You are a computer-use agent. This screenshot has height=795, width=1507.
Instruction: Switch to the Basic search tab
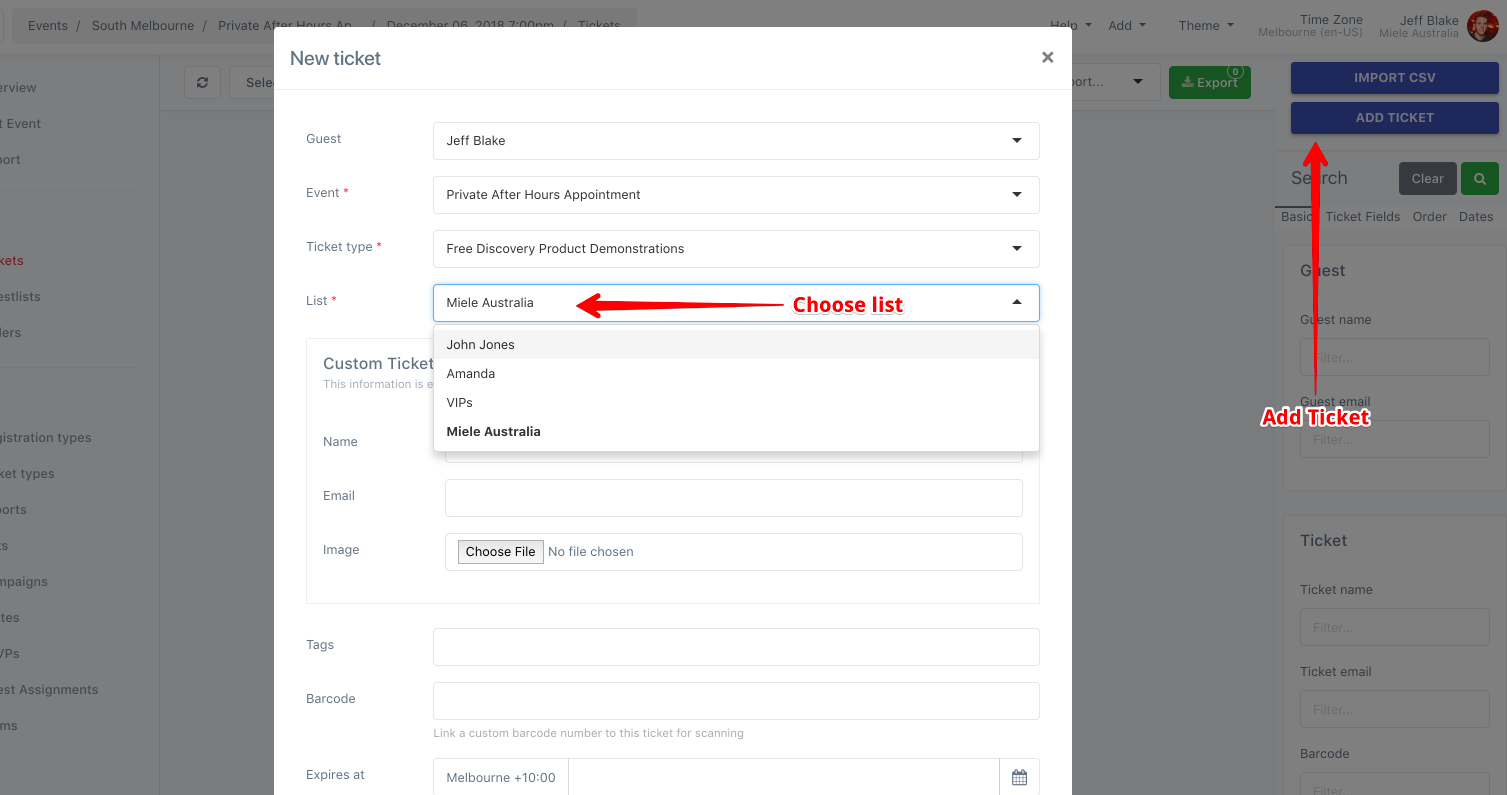tap(1297, 216)
